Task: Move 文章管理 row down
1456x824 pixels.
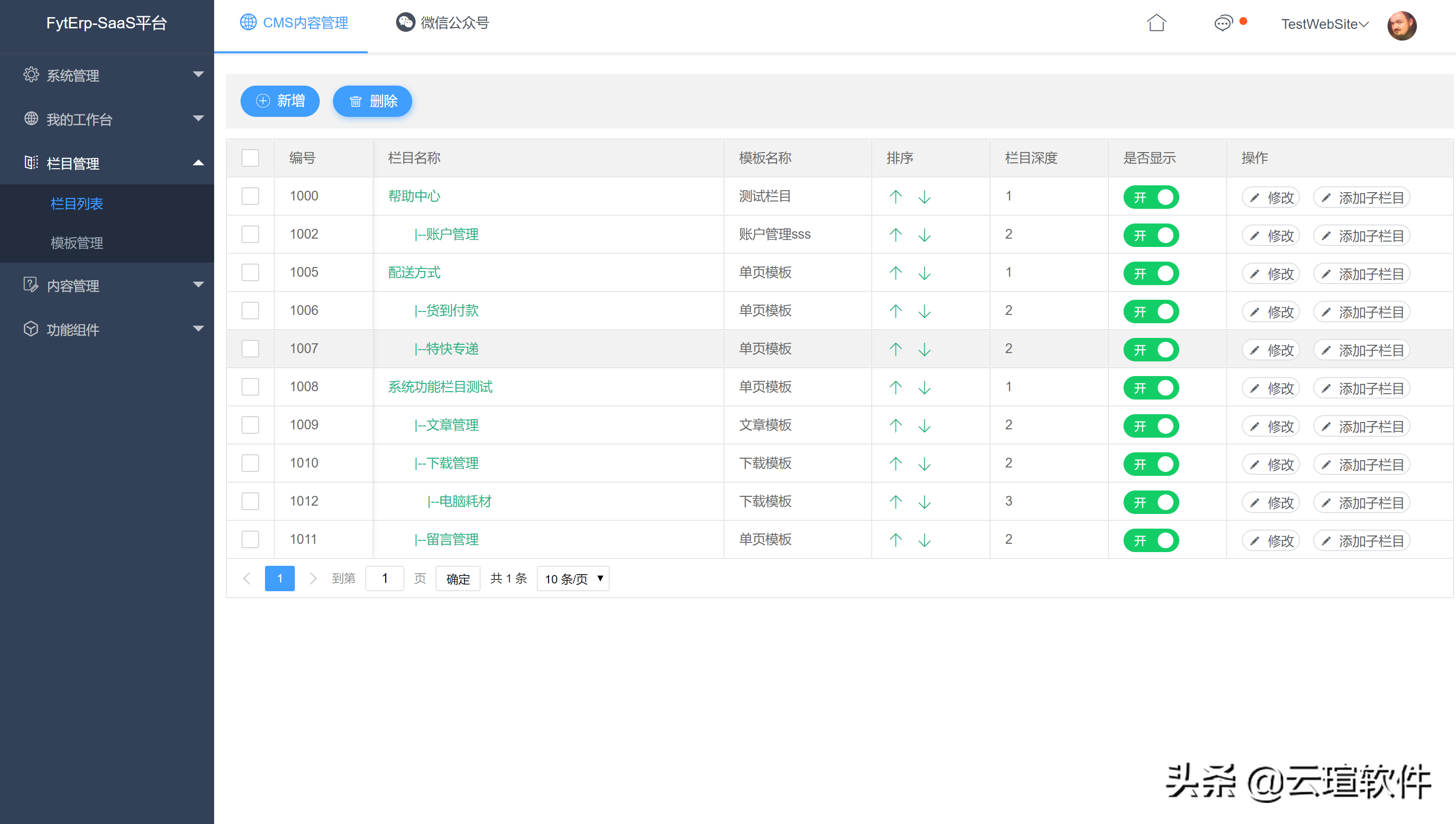Action: tap(924, 425)
